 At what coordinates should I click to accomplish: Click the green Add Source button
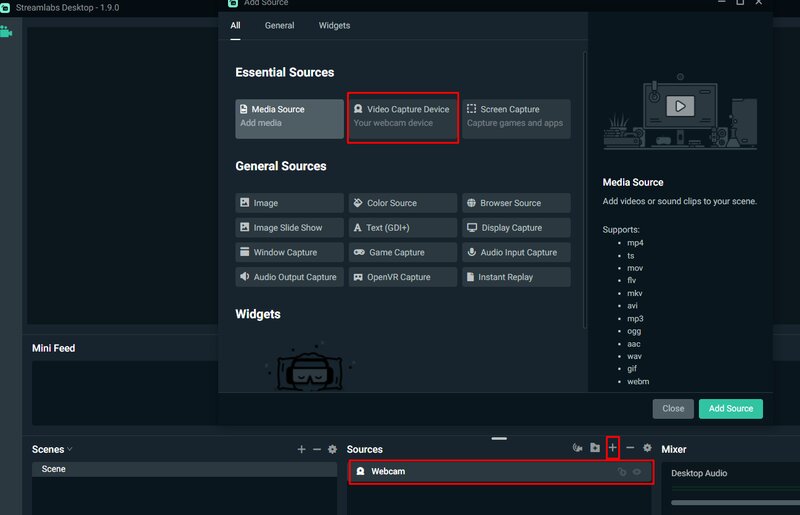(731, 408)
